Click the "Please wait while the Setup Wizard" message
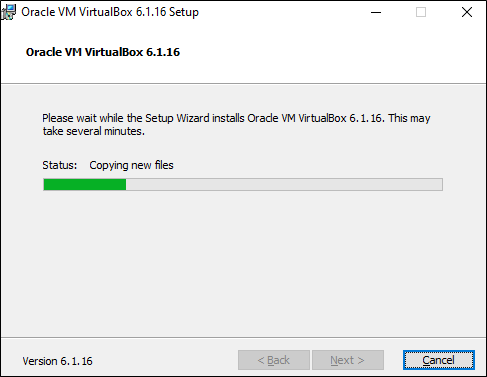The image size is (487, 377). tap(126, 118)
